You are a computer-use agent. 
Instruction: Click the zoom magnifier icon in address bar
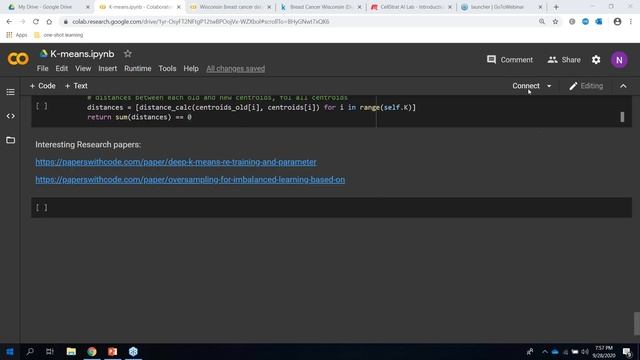pos(542,22)
